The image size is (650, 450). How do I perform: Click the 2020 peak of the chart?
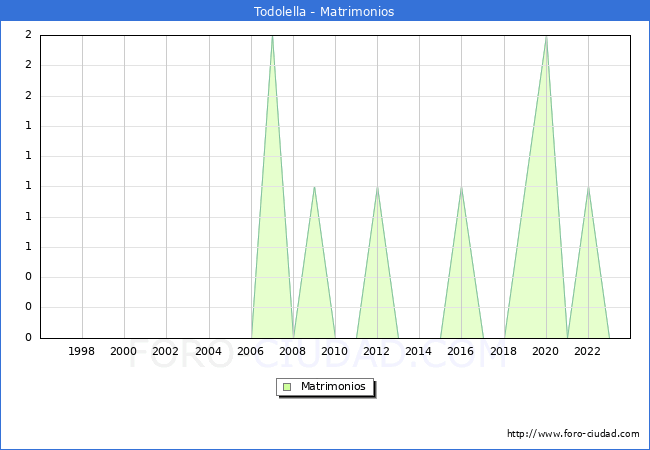(546, 37)
